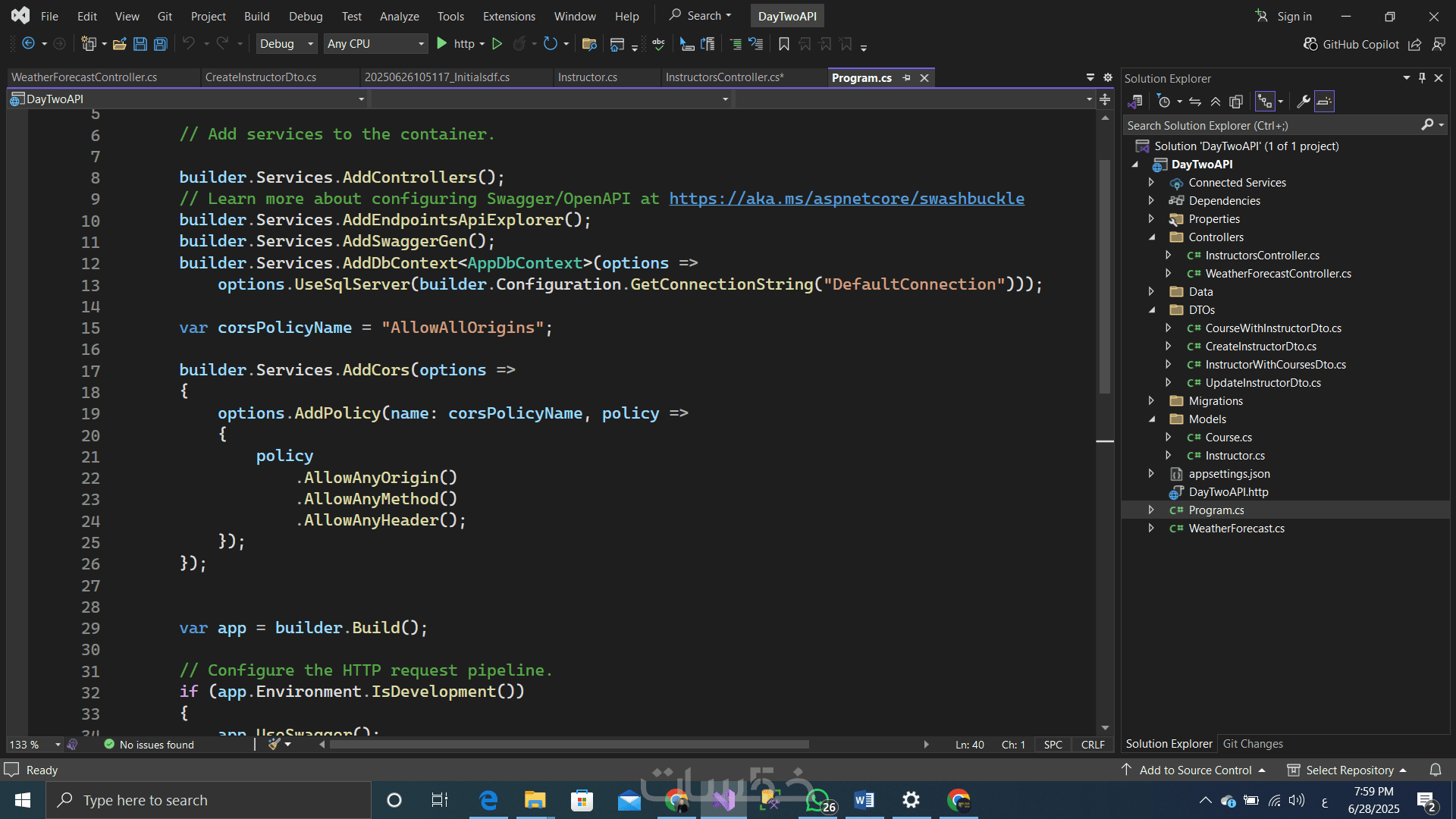Viewport: 1456px width, 819px height.
Task: Open the Any CPU platform dropdown
Action: 376,44
